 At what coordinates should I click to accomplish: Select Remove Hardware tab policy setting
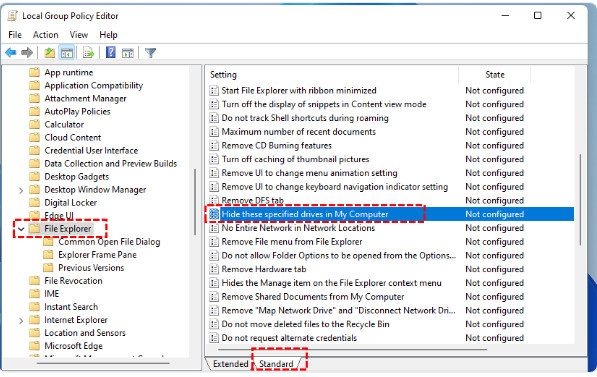(x=263, y=269)
